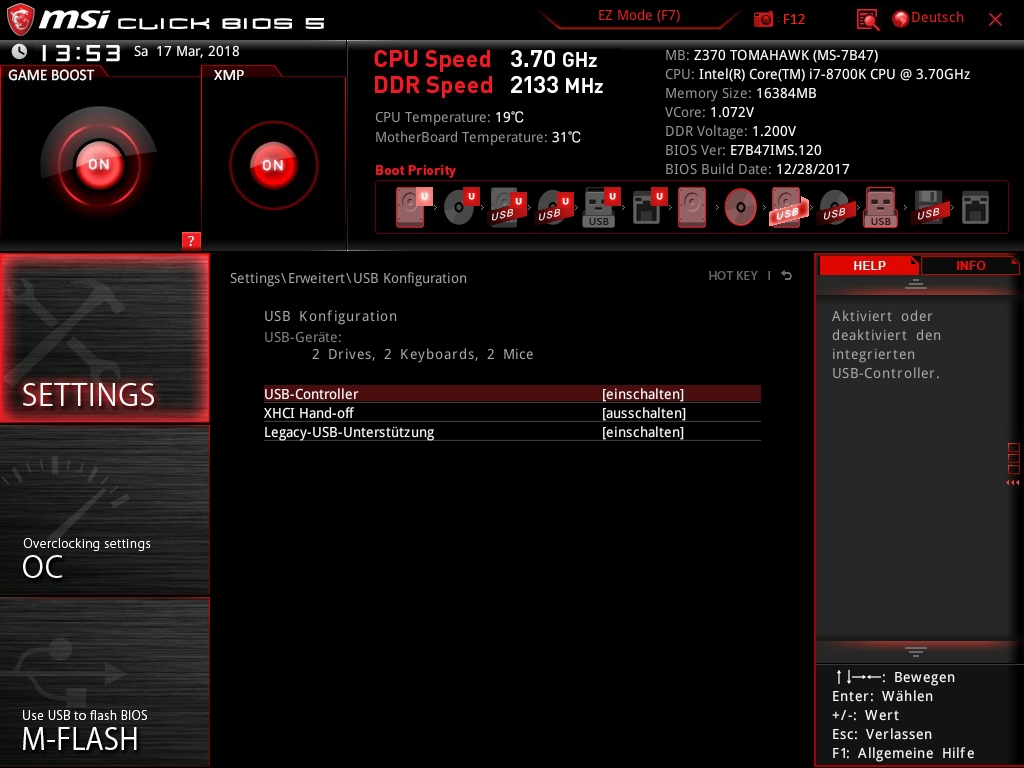This screenshot has height=768, width=1024.
Task: Click the '2 Drives, 2 Keyboards, 2 Mice' text
Action: pos(423,354)
